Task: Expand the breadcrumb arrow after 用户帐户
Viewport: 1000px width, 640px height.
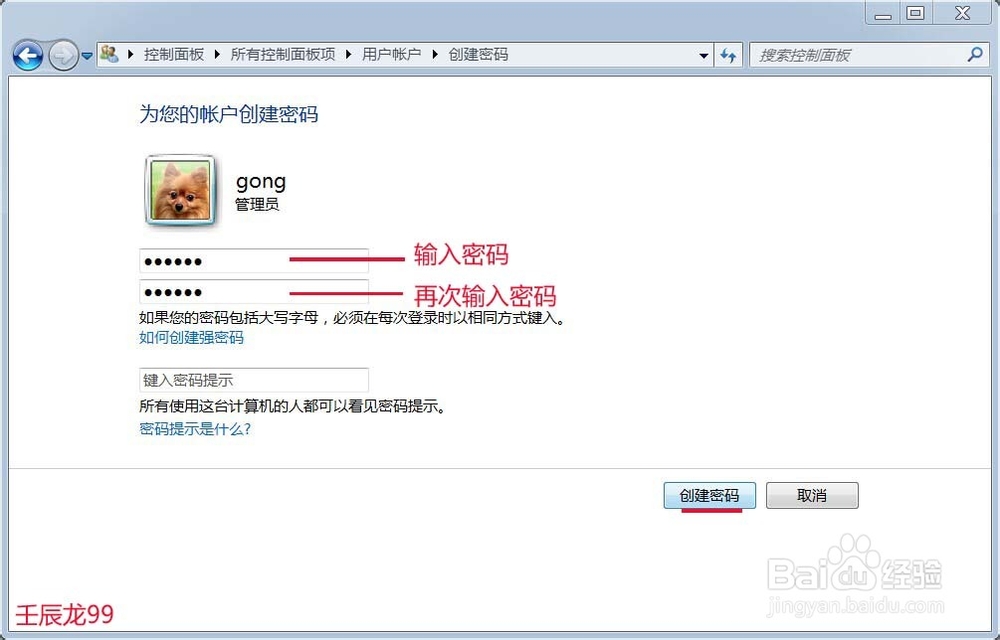Action: [x=434, y=56]
